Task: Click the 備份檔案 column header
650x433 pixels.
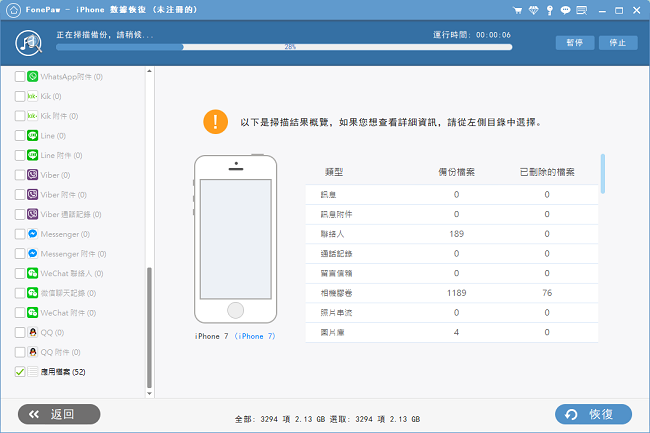Action: pos(456,172)
